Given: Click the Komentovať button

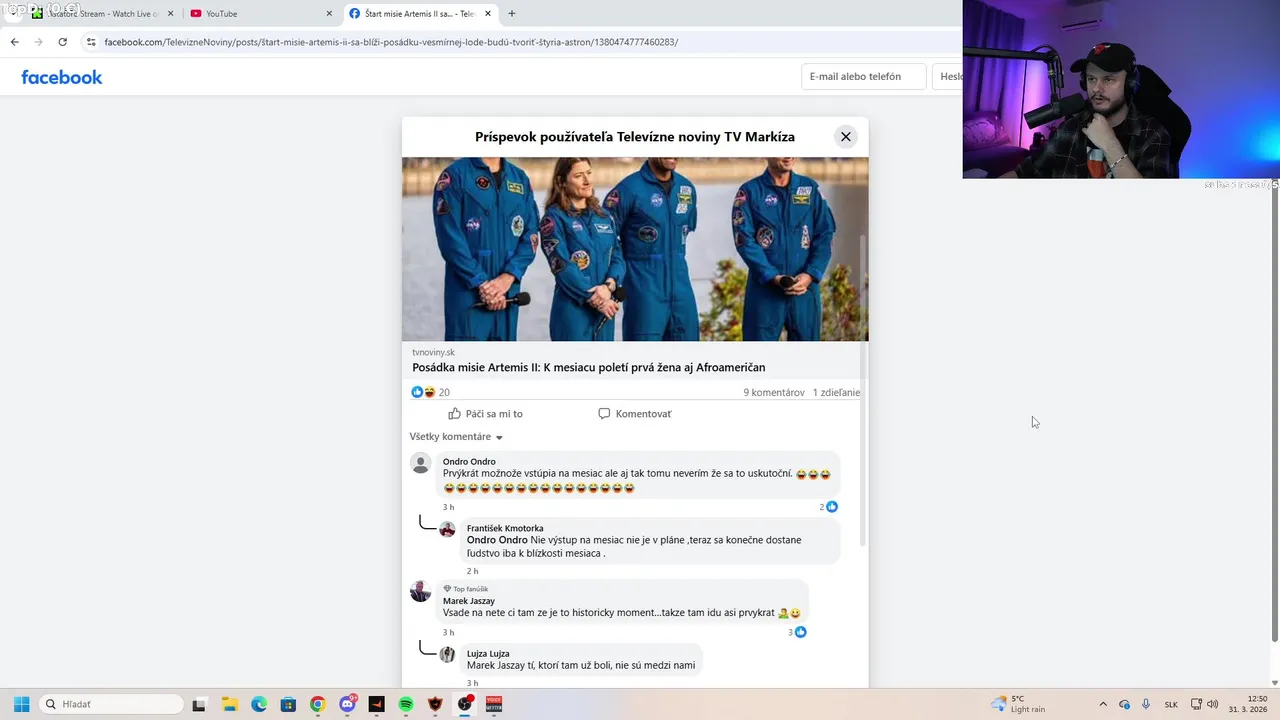Looking at the screenshot, I should pyautogui.click(x=635, y=414).
